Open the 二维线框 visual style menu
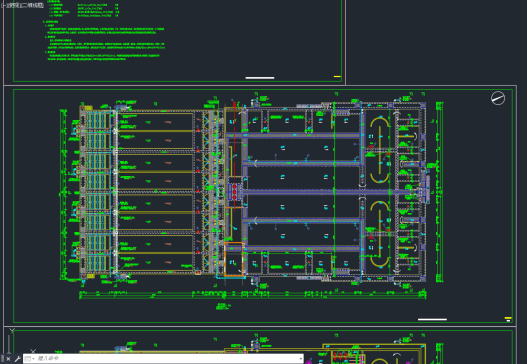Viewport: 527px width, 364px height. [32, 5]
